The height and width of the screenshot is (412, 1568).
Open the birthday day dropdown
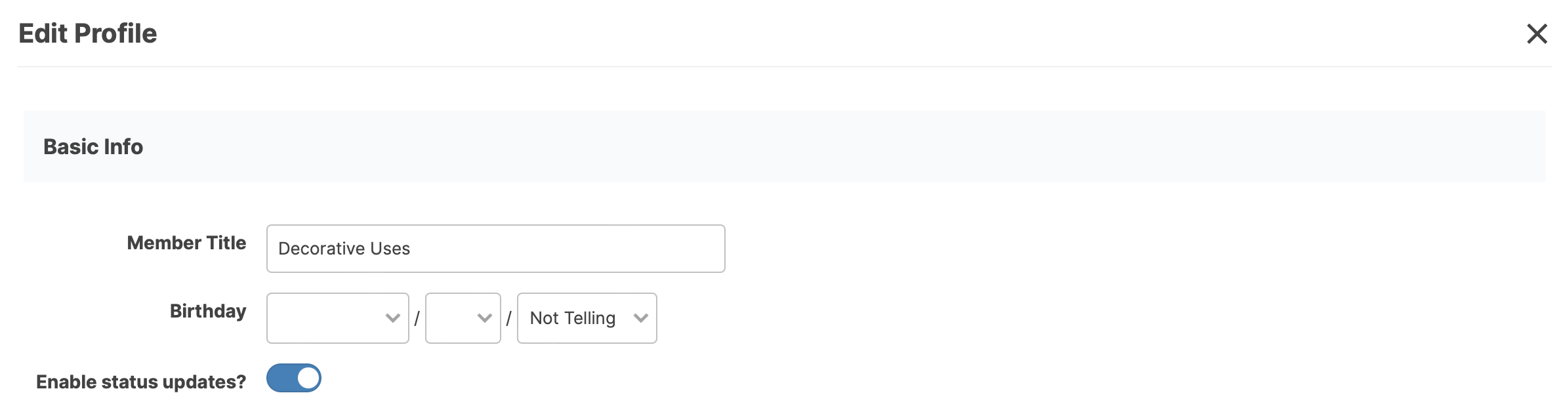click(463, 318)
